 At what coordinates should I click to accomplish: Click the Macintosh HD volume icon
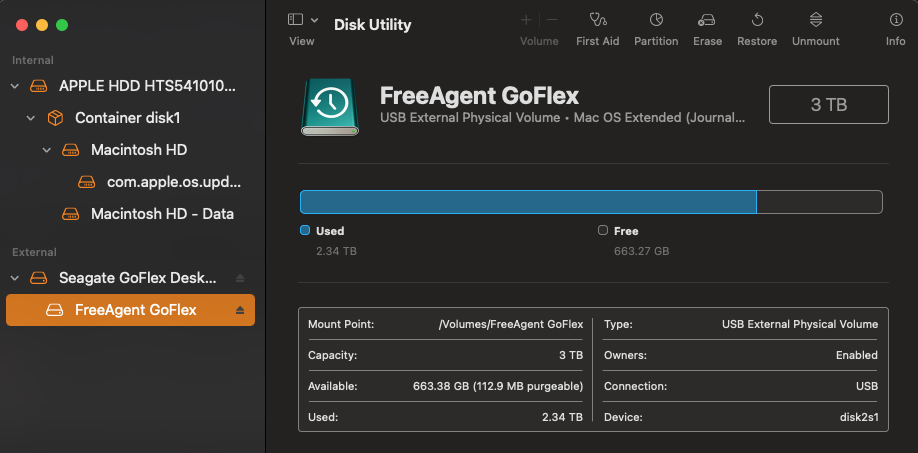[x=71, y=150]
